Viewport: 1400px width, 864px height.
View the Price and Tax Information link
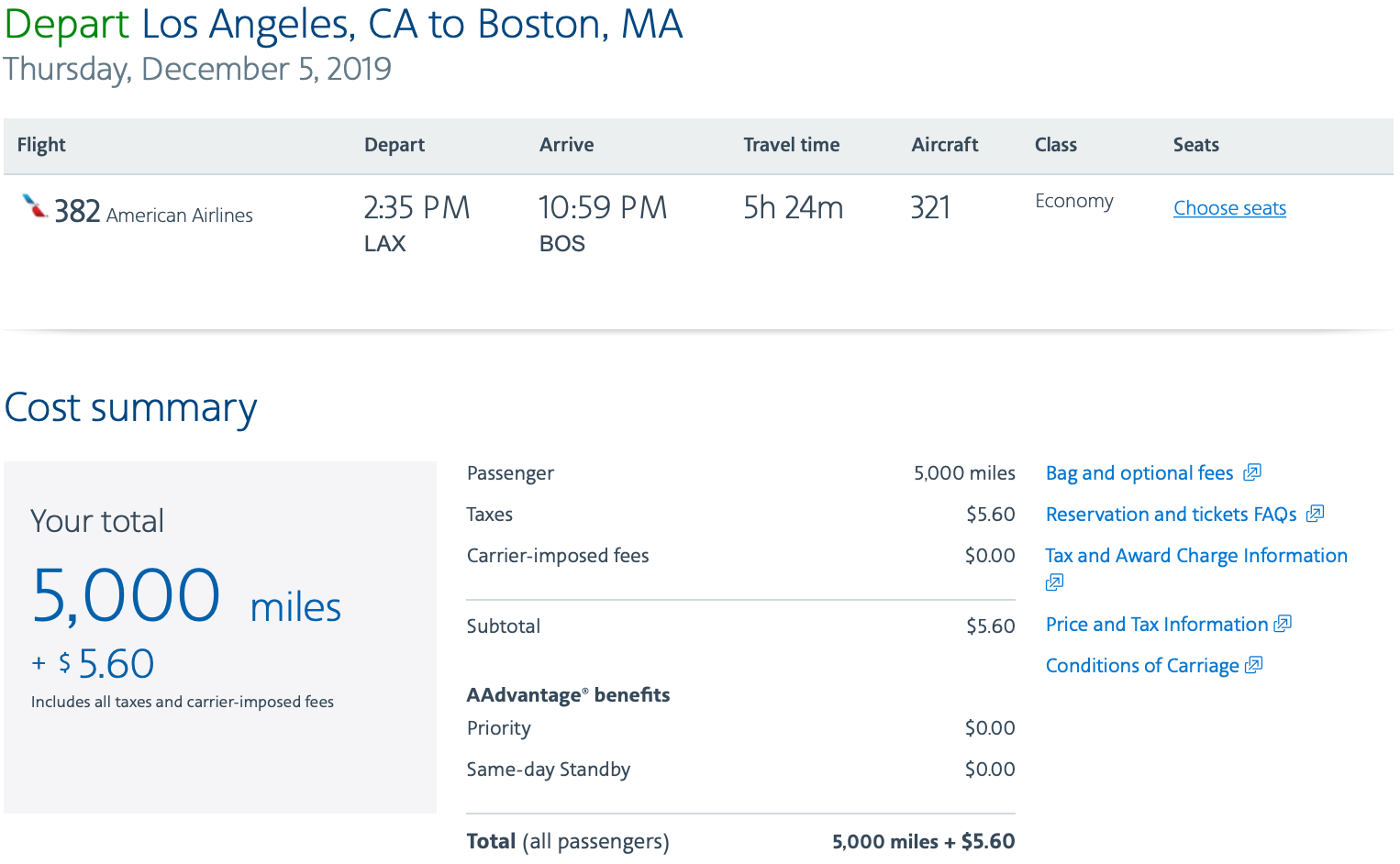[x=1156, y=625]
